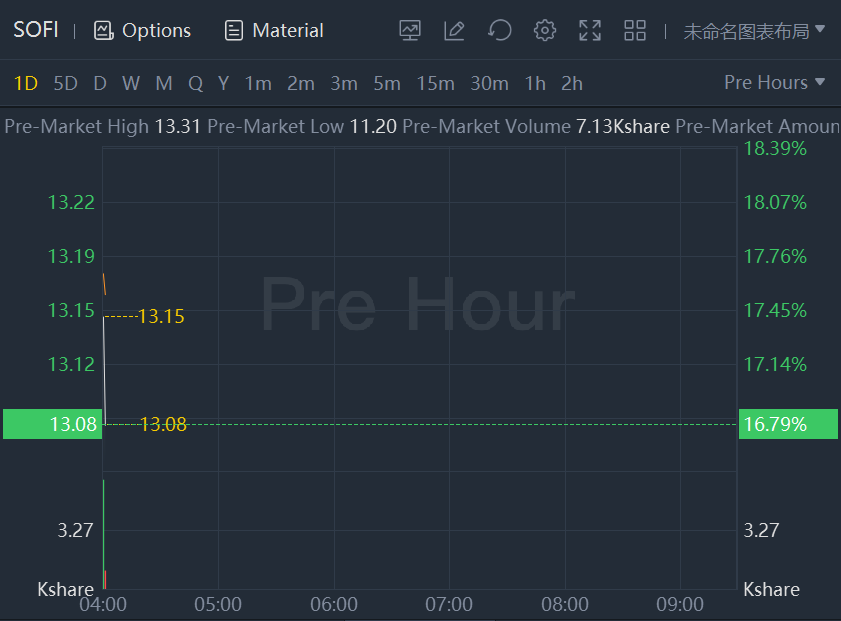Viewport: 841px width, 621px height.
Task: Click the Material document icon
Action: 234,31
